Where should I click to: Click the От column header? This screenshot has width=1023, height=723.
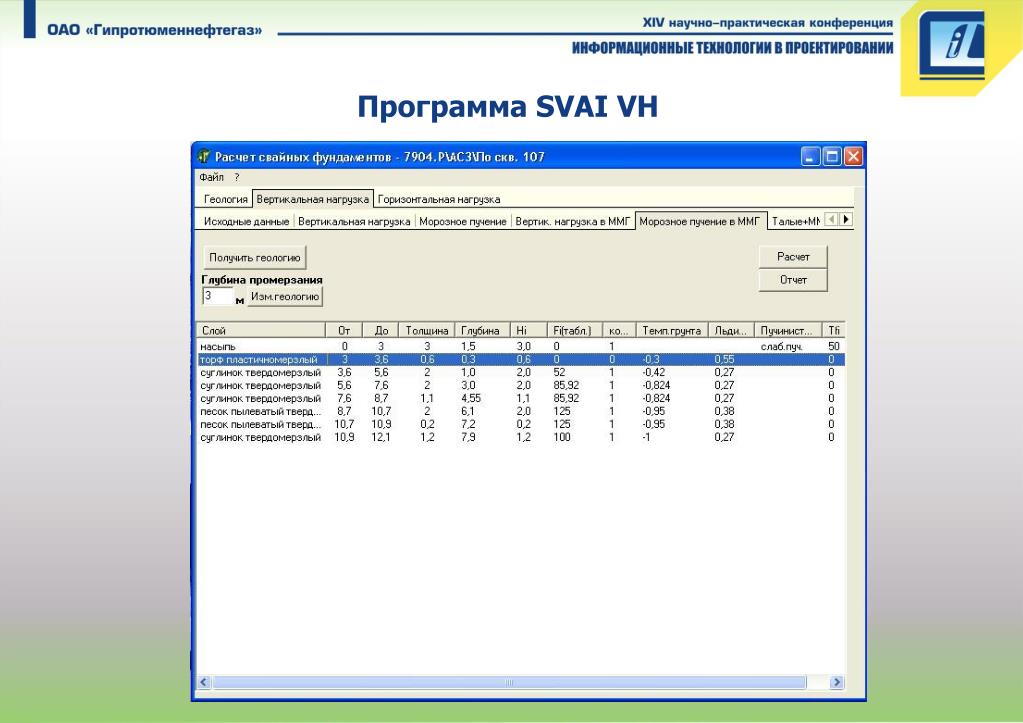coord(344,331)
